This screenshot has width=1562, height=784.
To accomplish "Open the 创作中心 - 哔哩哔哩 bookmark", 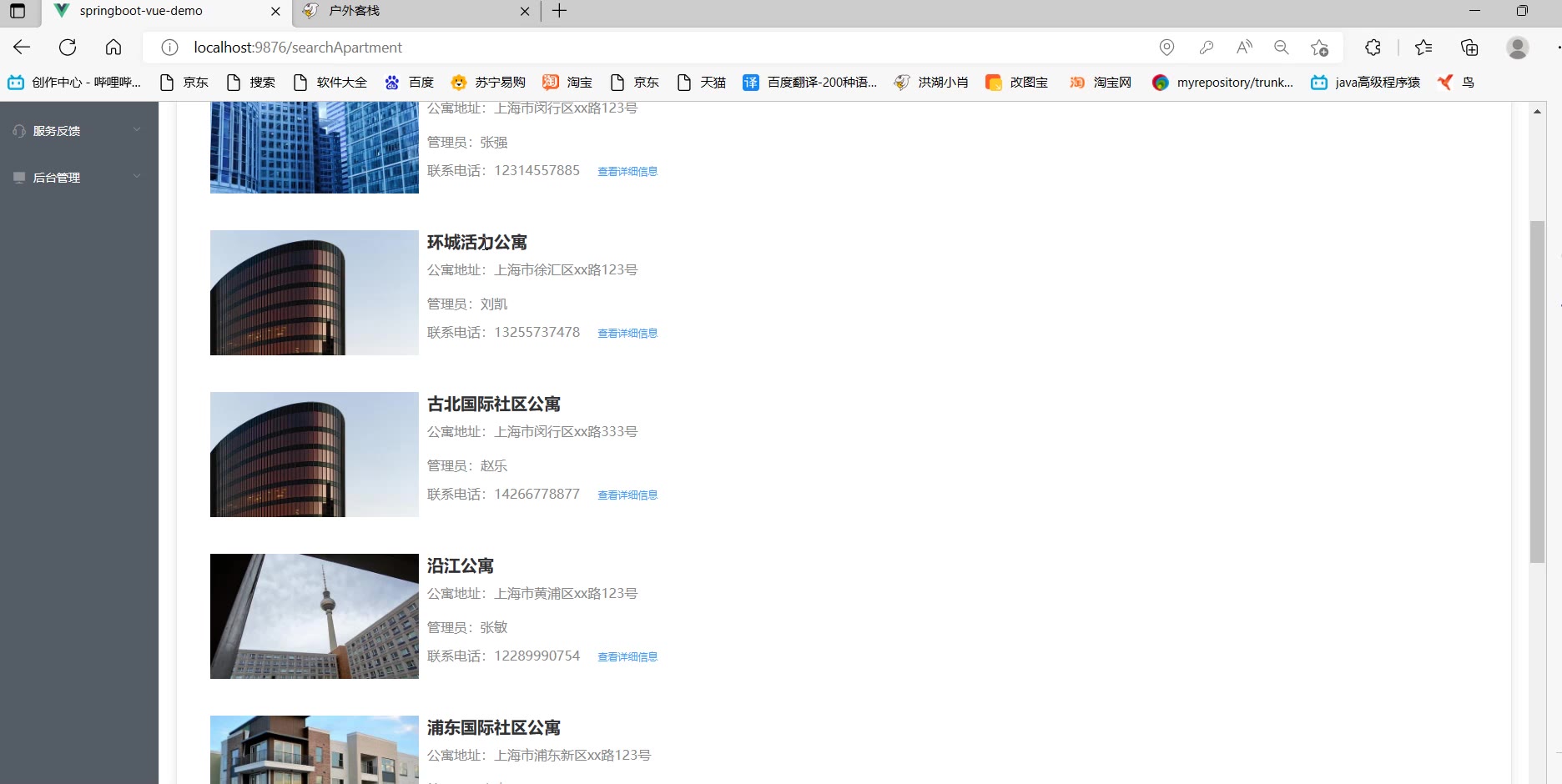I will (74, 82).
